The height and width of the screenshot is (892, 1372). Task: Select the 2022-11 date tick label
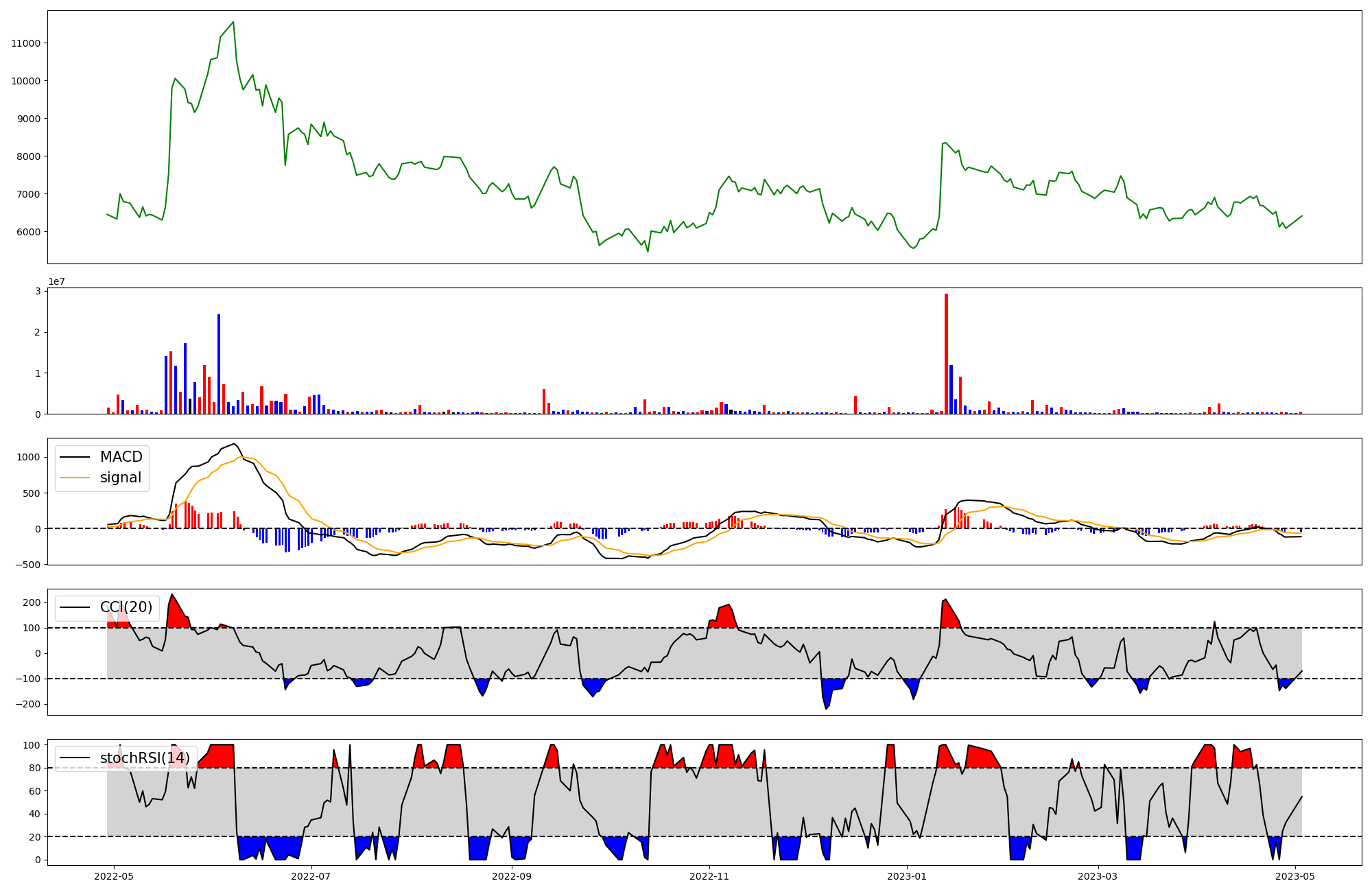coord(709,876)
